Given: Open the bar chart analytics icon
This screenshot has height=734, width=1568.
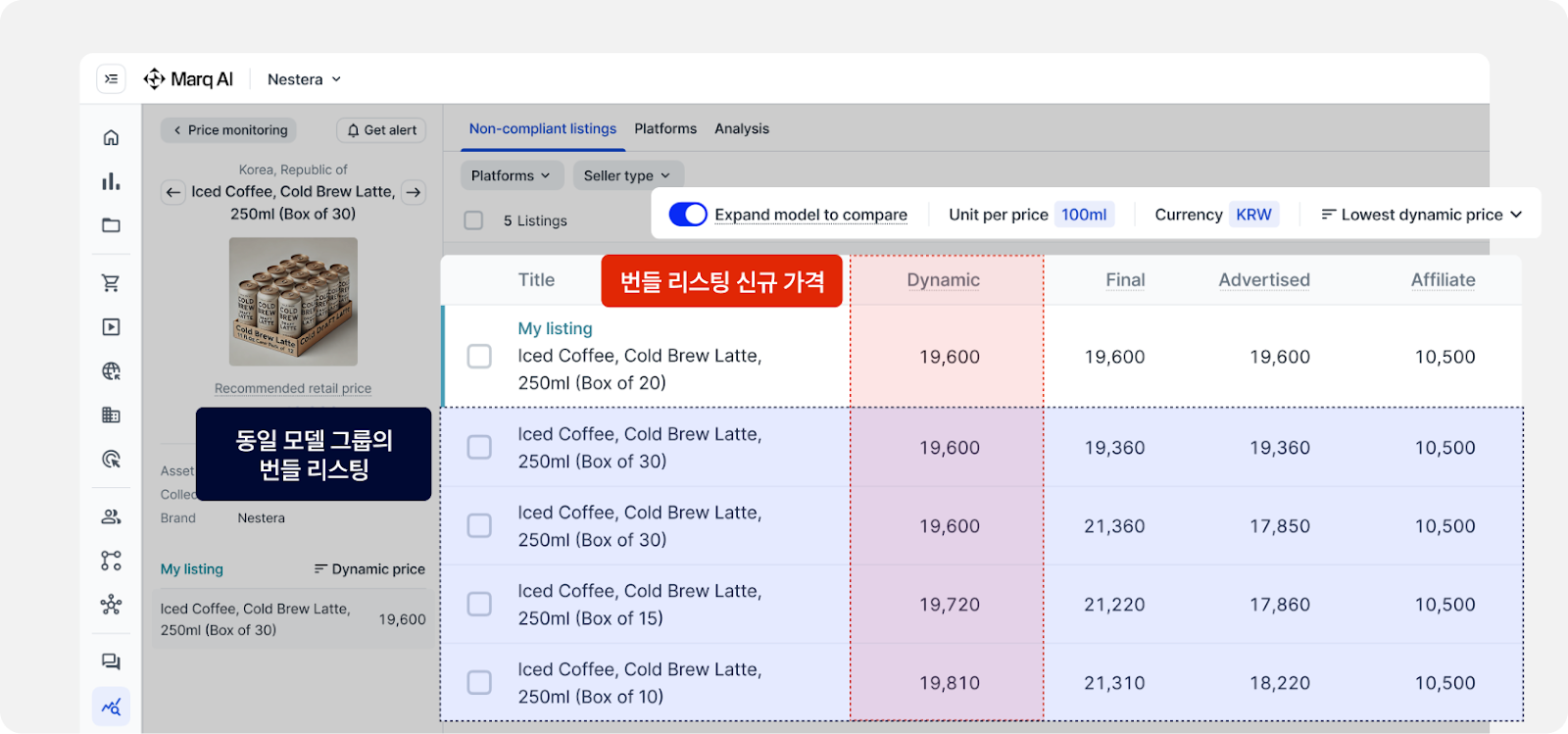Looking at the screenshot, I should [111, 181].
